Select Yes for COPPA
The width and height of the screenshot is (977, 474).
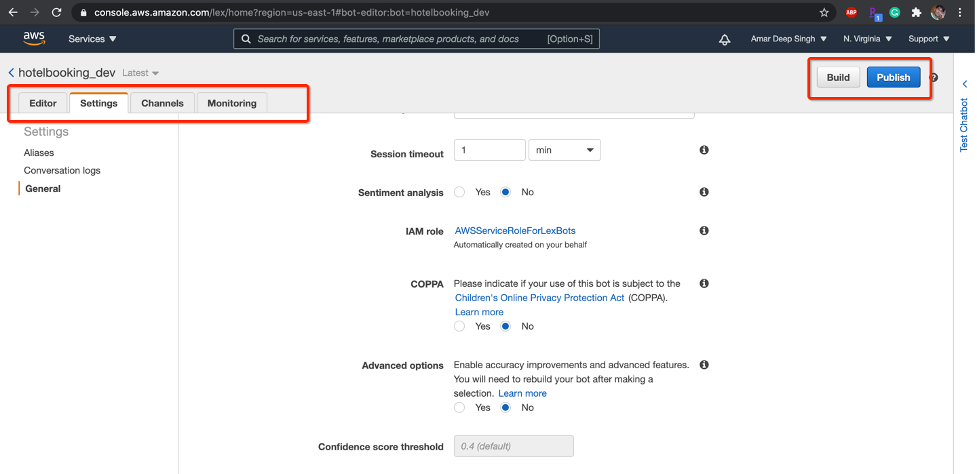[460, 326]
